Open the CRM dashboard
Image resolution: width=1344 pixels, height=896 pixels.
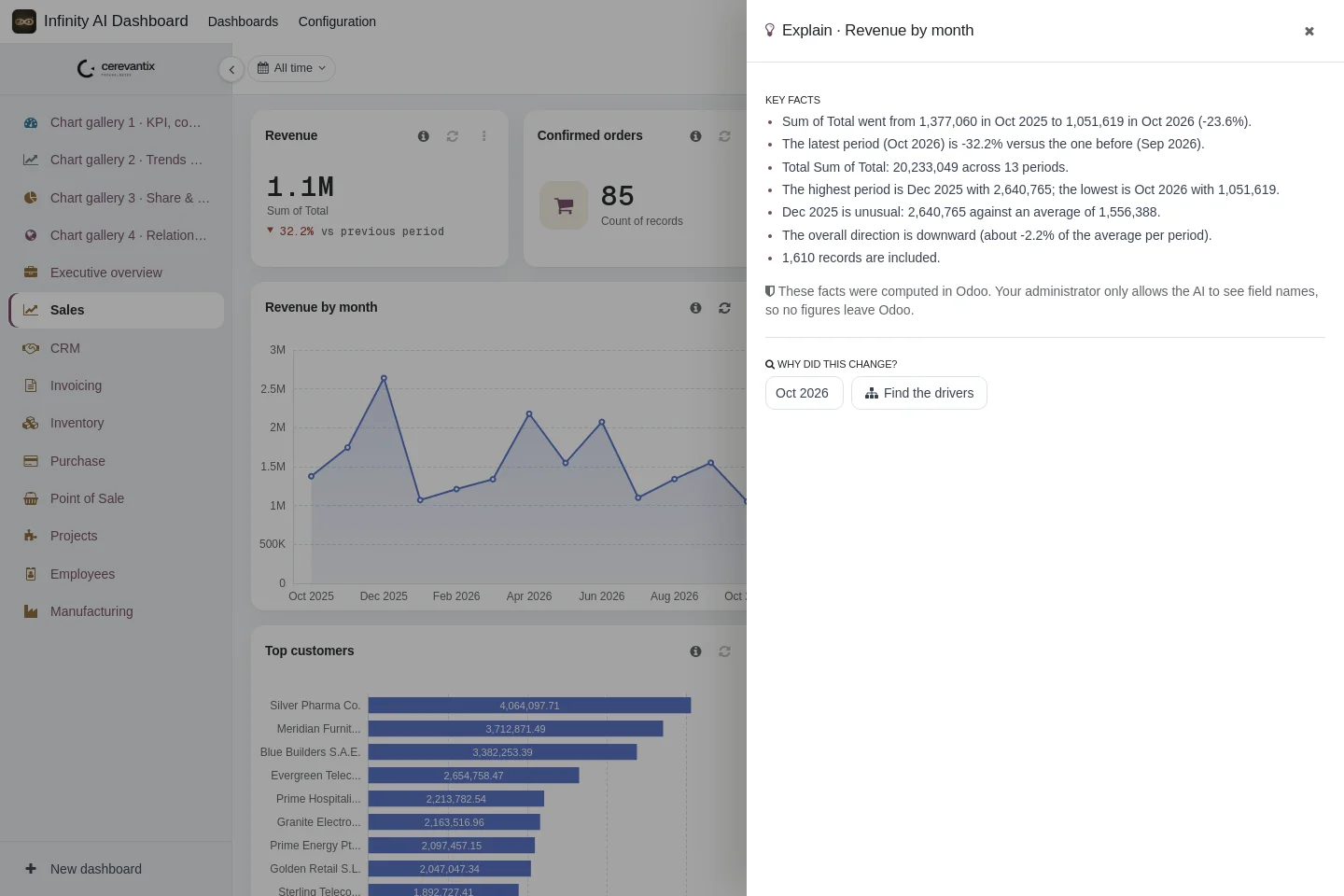(116, 348)
